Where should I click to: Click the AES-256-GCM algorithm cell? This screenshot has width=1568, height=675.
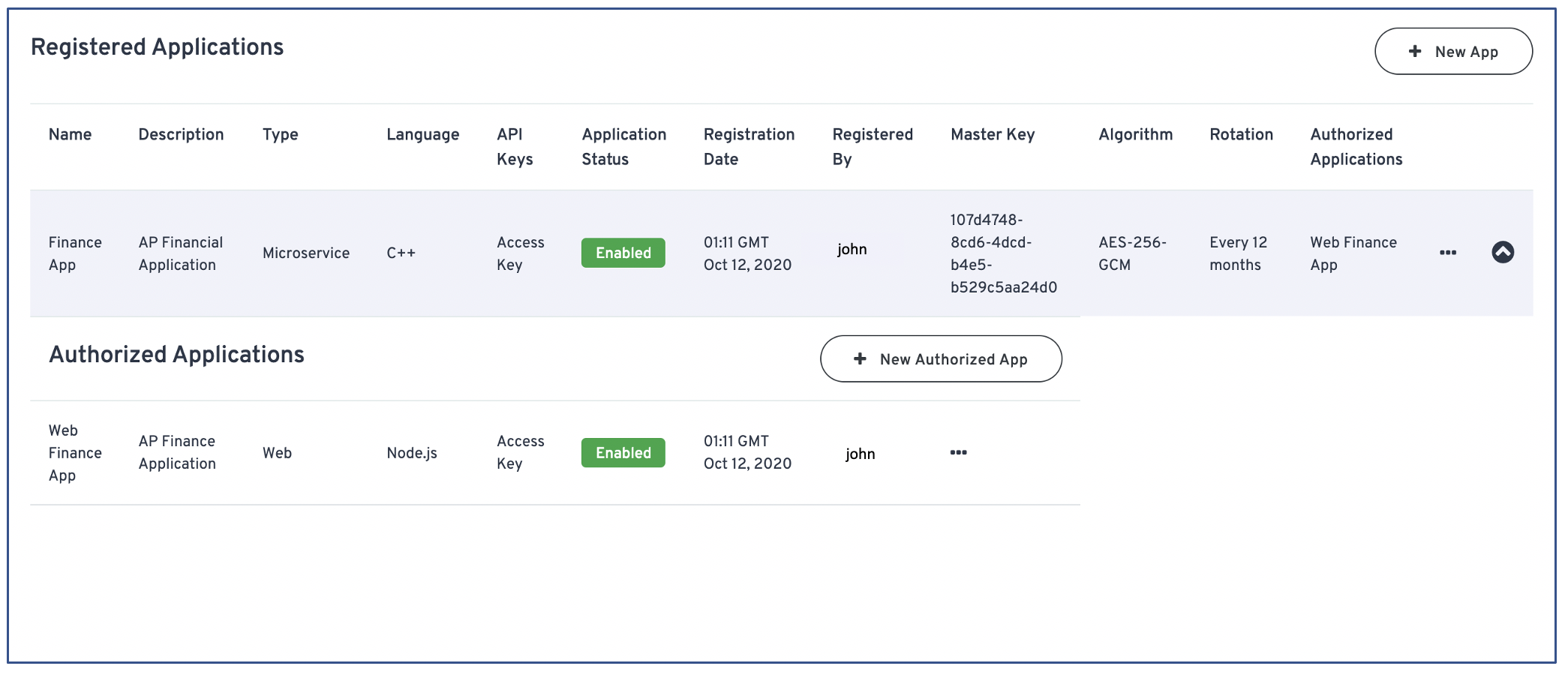(x=1131, y=253)
